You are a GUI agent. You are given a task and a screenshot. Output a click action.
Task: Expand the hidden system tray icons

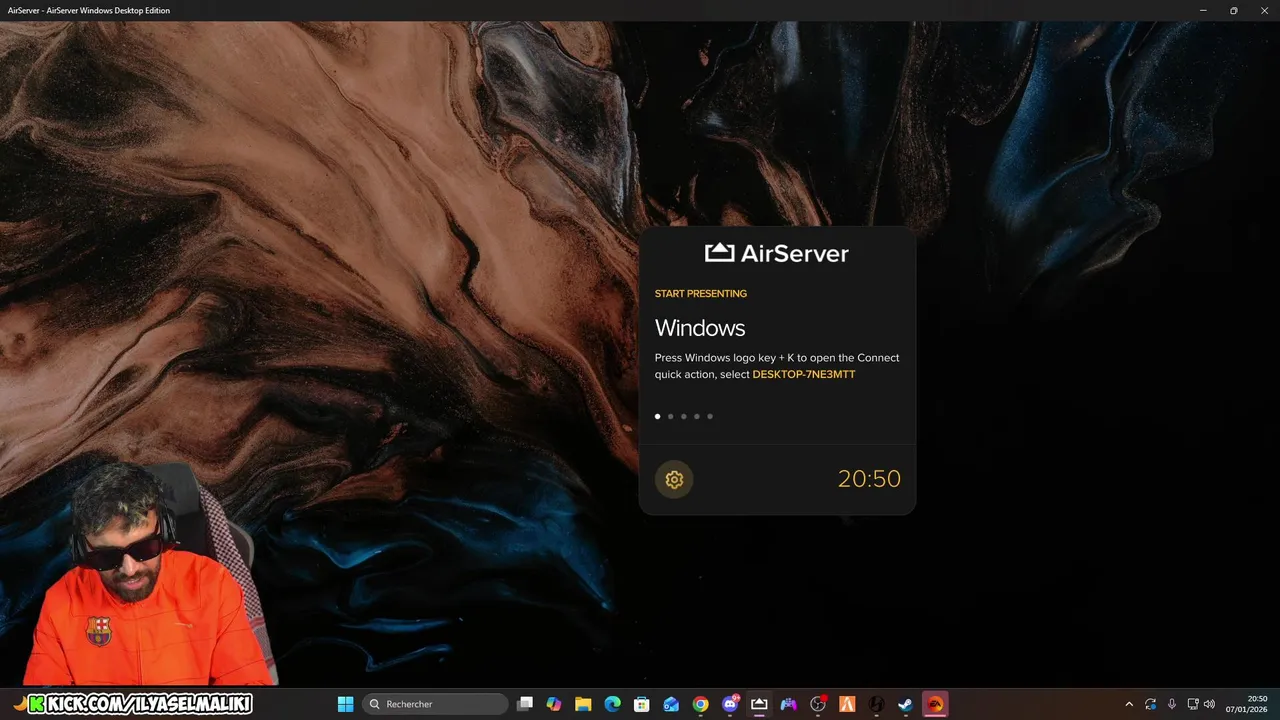1129,704
